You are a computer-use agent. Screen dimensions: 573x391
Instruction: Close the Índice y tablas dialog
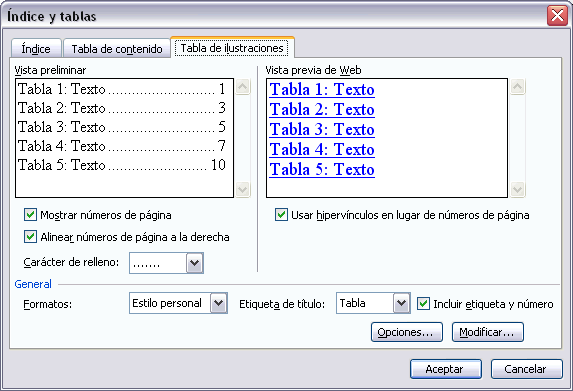coord(557,16)
